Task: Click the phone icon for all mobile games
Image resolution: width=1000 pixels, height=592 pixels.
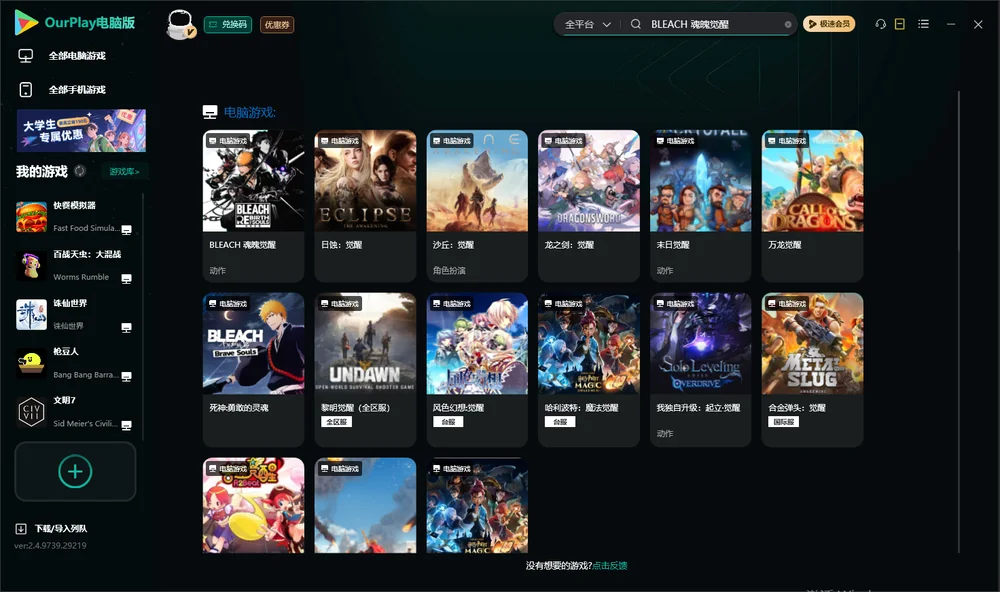Action: pyautogui.click(x=26, y=90)
